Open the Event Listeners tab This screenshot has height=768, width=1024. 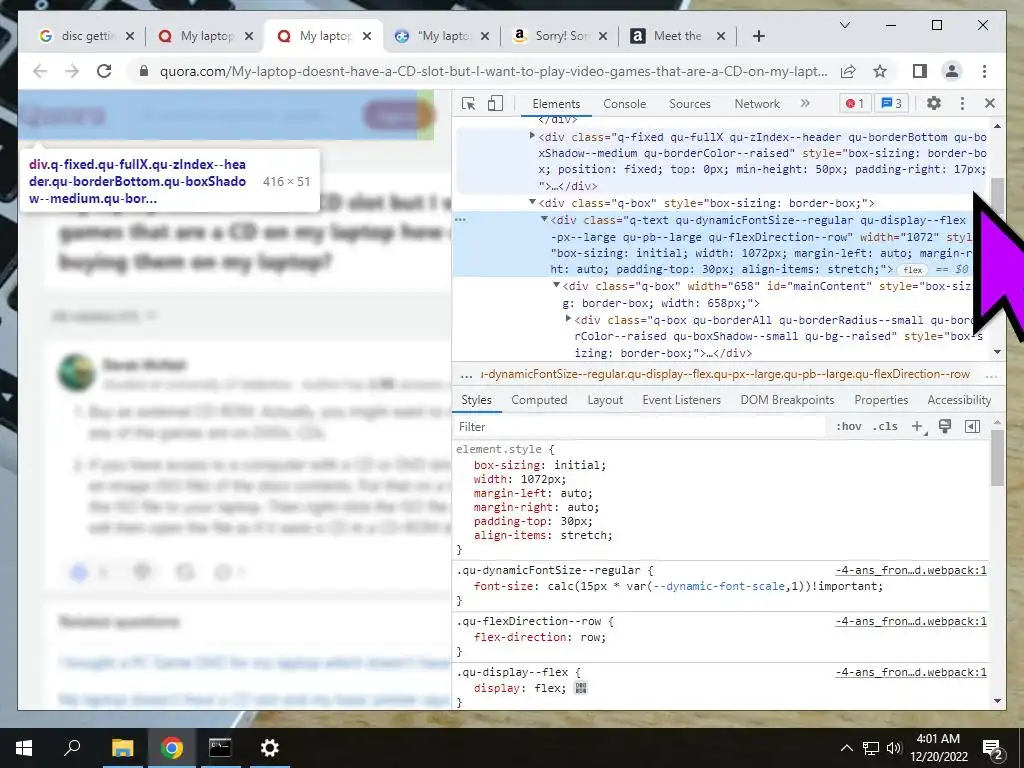point(681,400)
